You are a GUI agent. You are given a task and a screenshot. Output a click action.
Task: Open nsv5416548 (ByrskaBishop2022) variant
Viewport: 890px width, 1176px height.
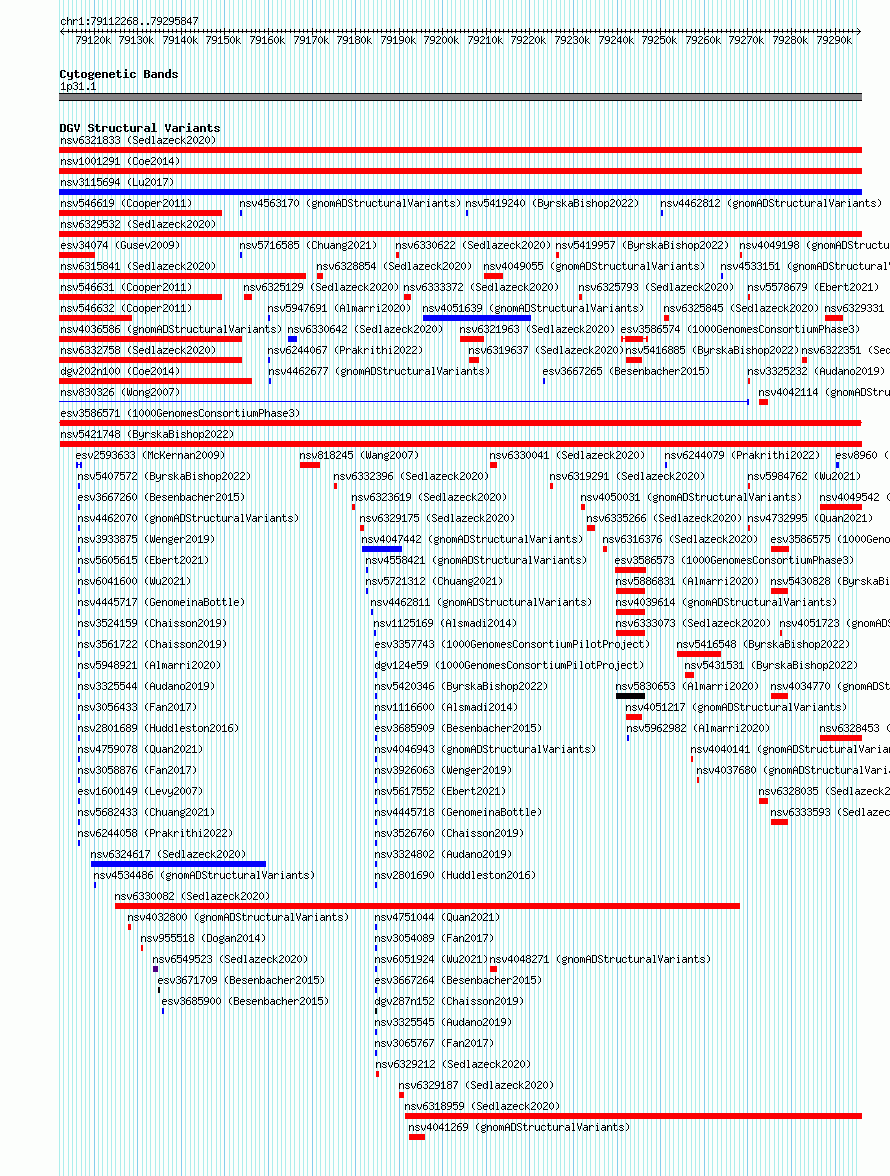(x=763, y=644)
